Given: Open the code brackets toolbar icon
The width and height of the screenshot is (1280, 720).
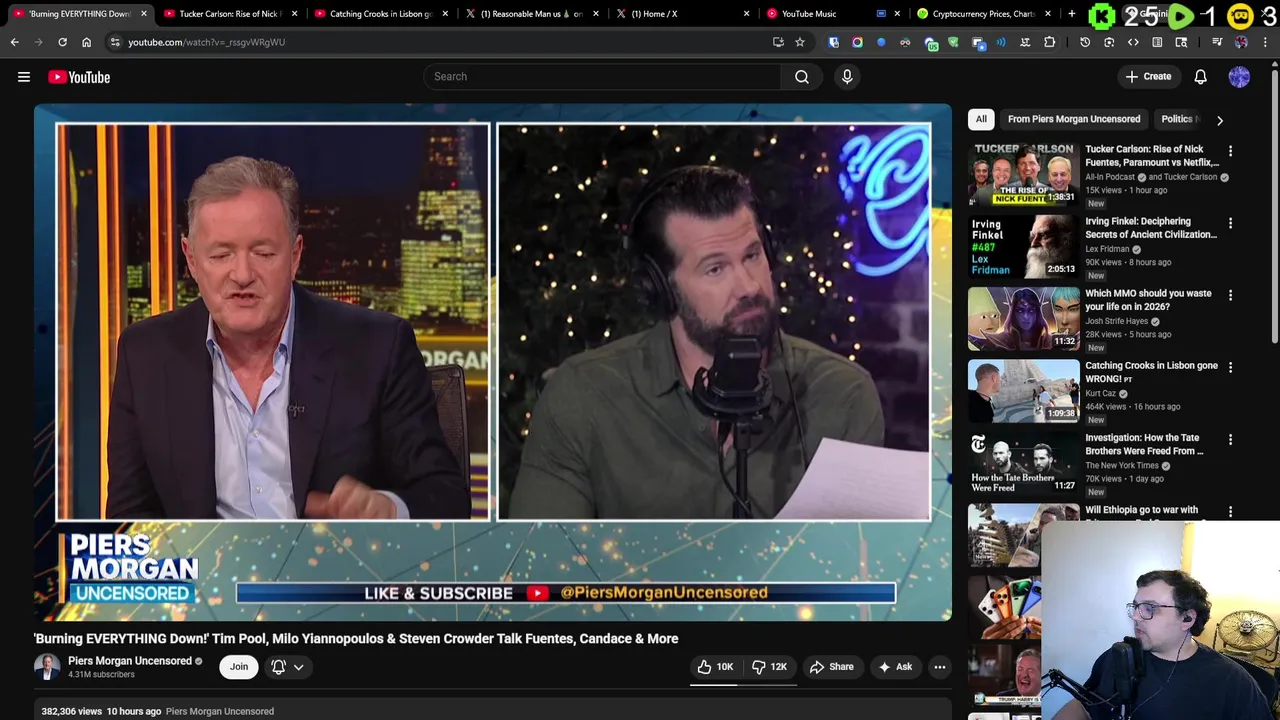Looking at the screenshot, I should point(1133,42).
